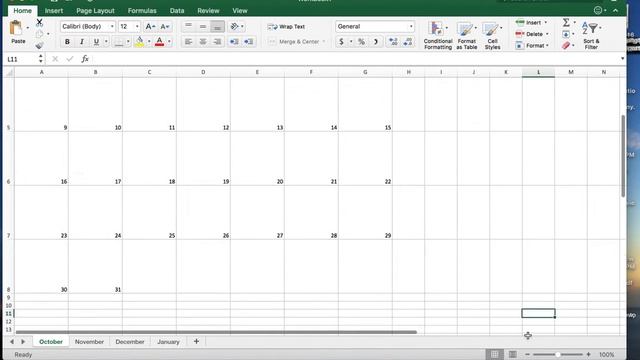Screen dimensions: 640x360
Task: Open the Formulas ribbon tab
Action: tap(142, 11)
